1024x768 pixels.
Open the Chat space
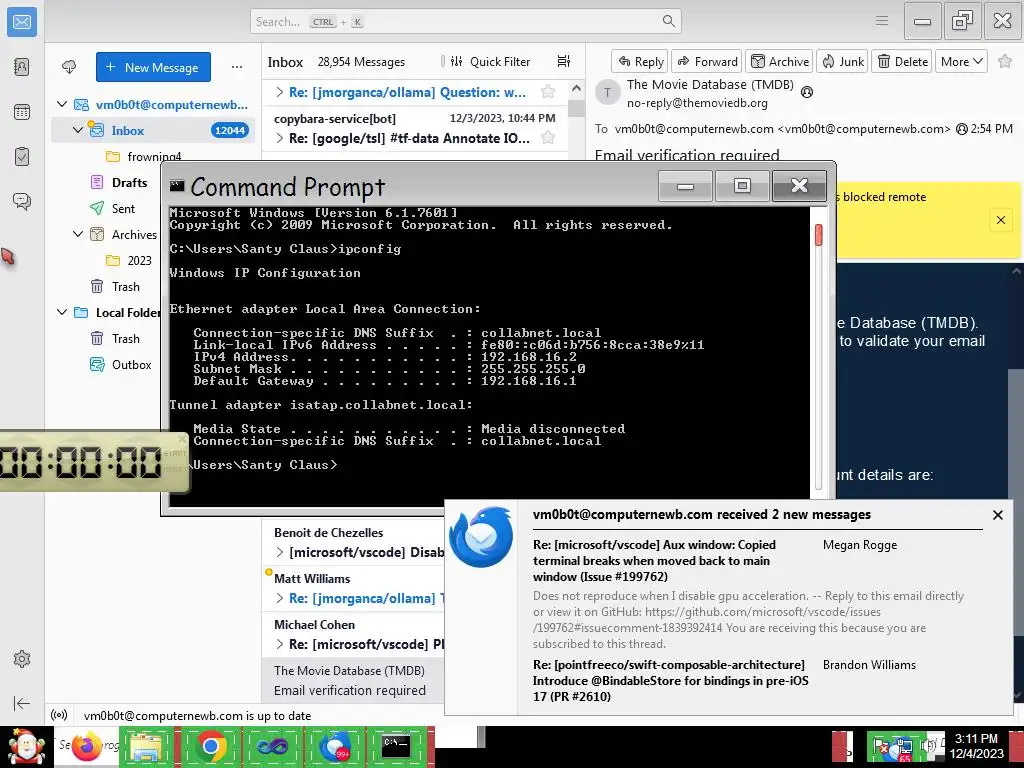pos(22,201)
